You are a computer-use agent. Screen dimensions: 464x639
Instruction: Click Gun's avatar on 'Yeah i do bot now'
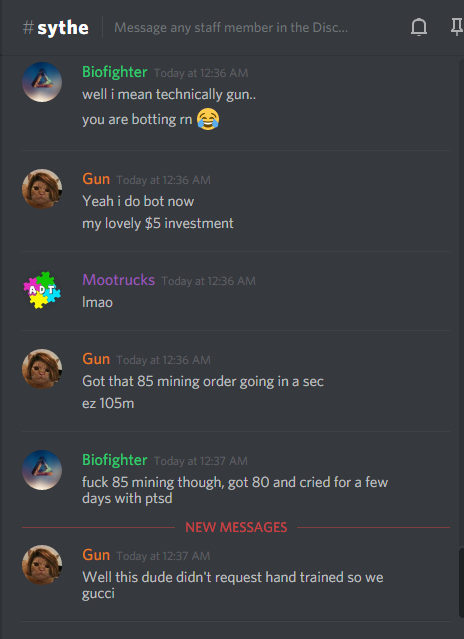pos(42,189)
